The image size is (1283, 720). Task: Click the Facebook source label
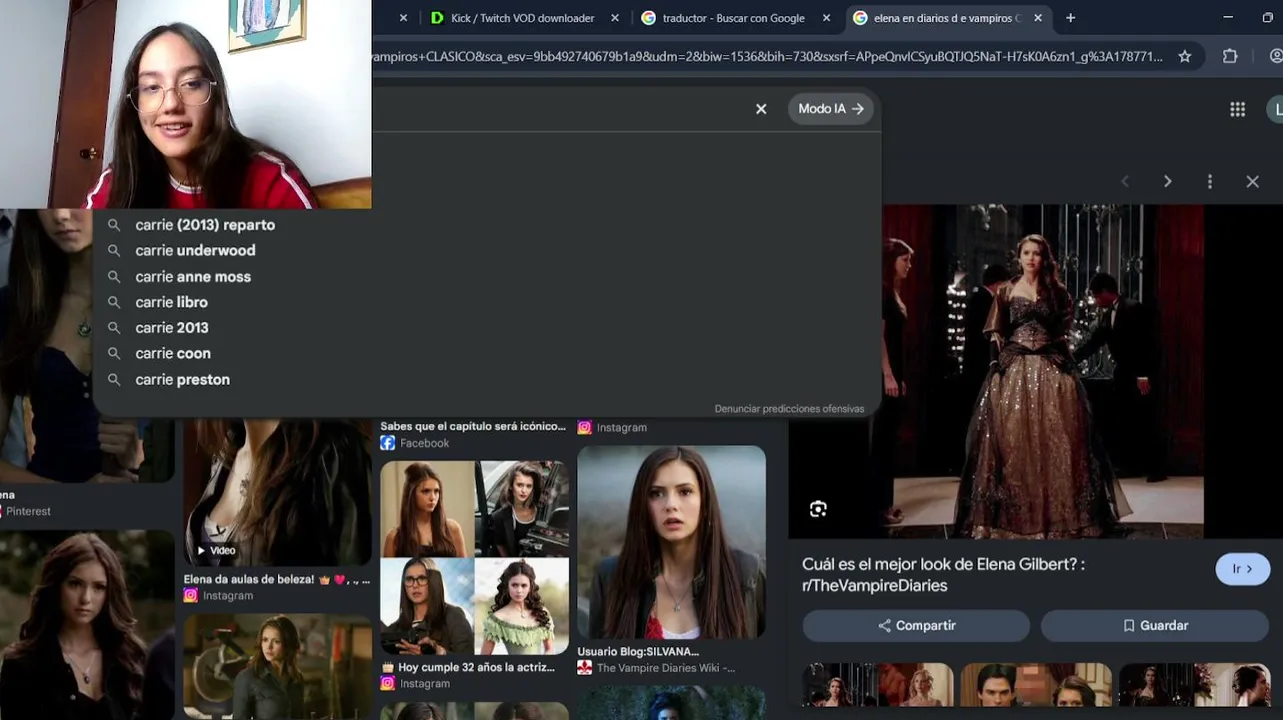[425, 443]
